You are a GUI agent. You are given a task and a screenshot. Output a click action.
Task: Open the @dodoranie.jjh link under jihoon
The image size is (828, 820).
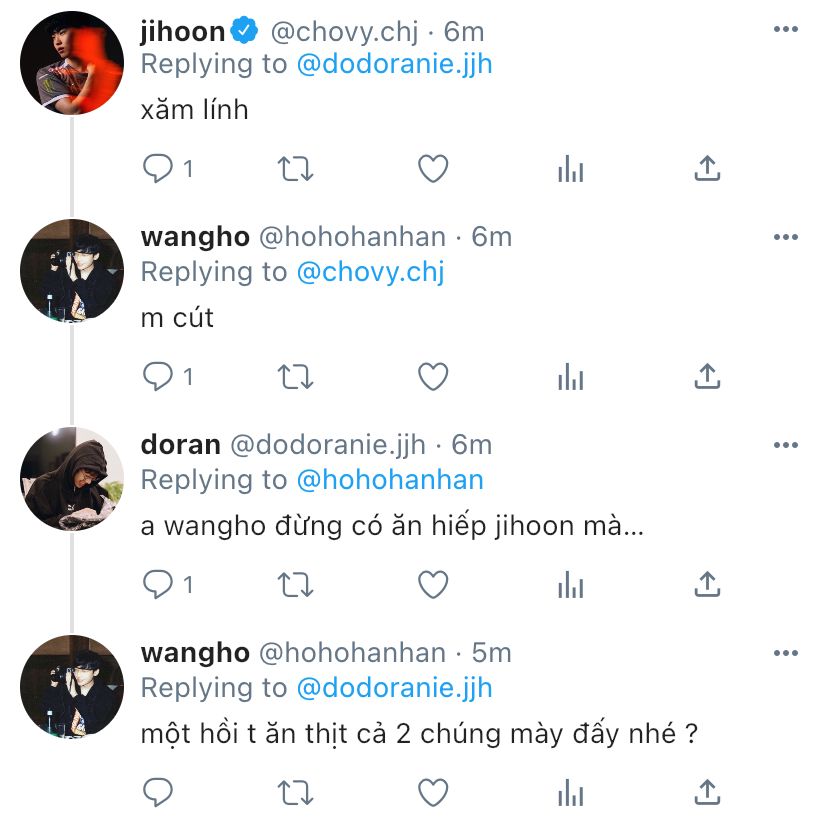coord(395,65)
